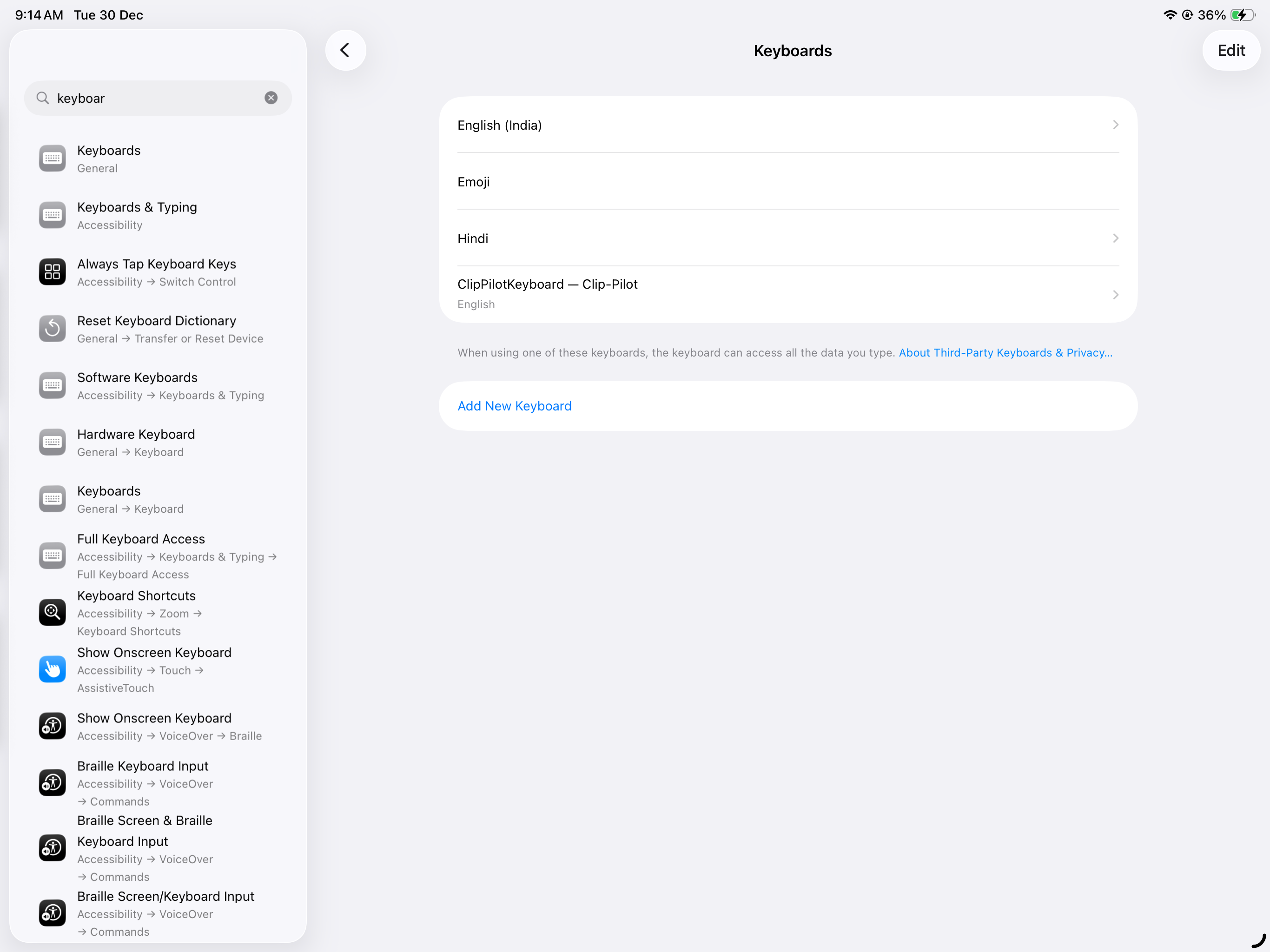Click the Software Keyboards icon
The width and height of the screenshot is (1270, 952).
(52, 386)
